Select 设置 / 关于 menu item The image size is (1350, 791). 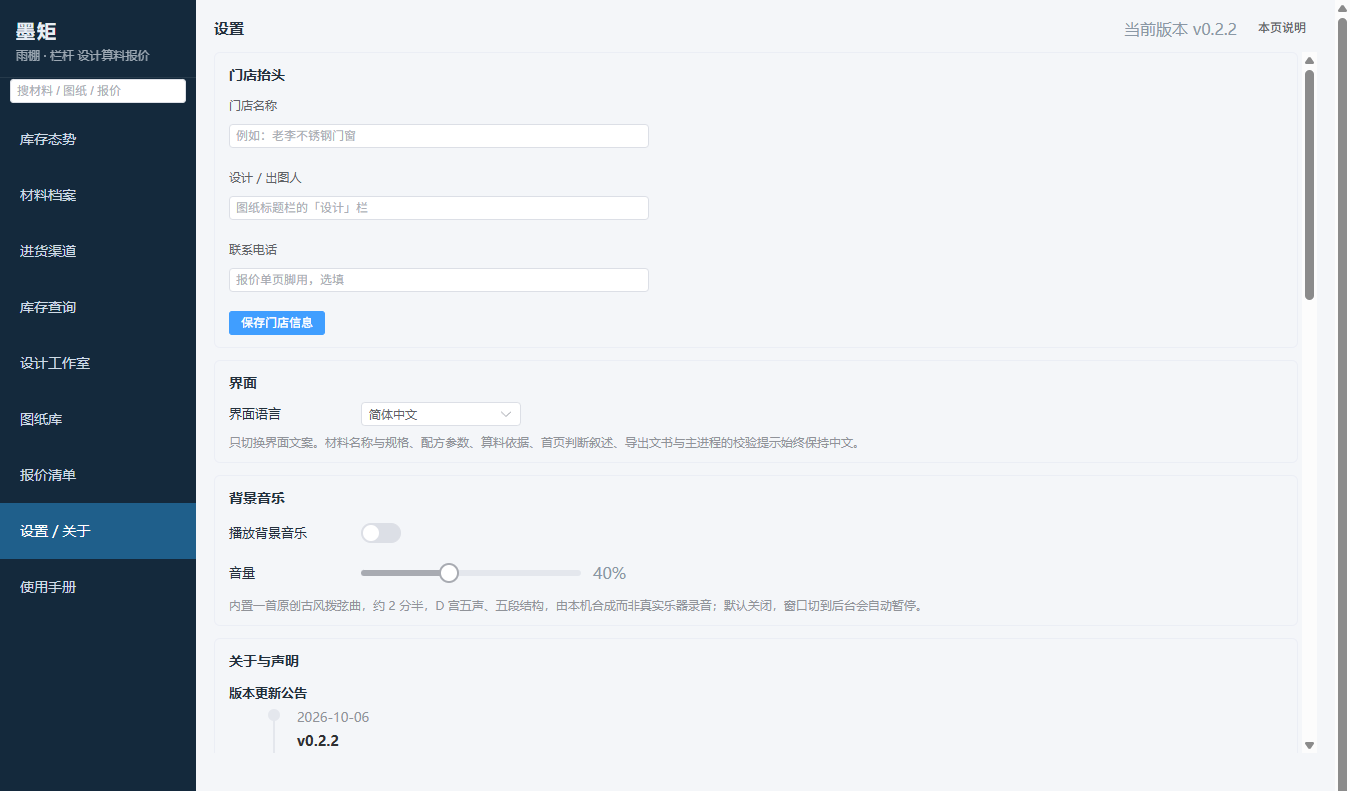tap(98, 531)
